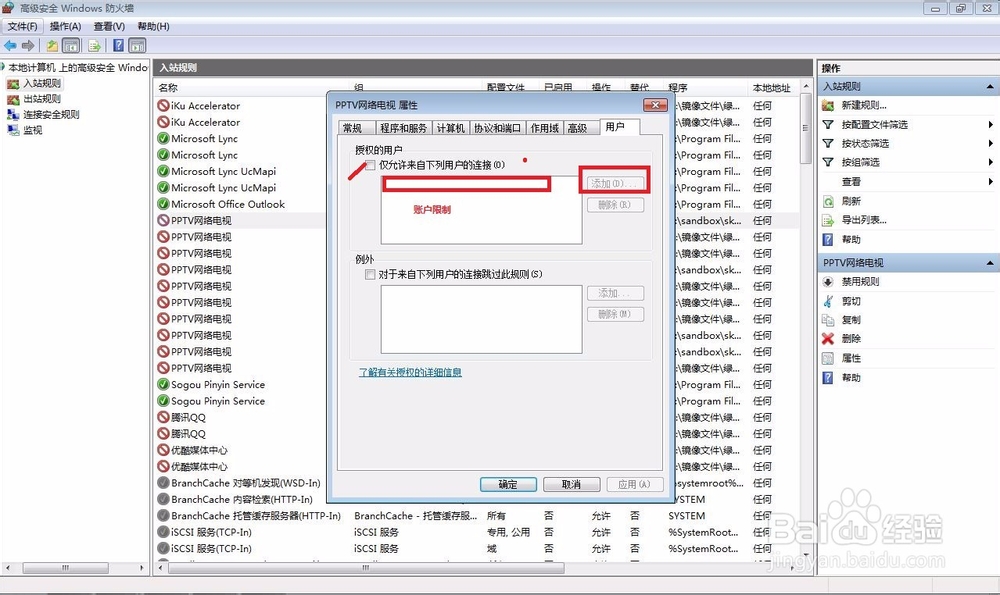The width and height of the screenshot is (1000, 595).
Task: Collapse 入站规则 actions section
Action: 990,86
